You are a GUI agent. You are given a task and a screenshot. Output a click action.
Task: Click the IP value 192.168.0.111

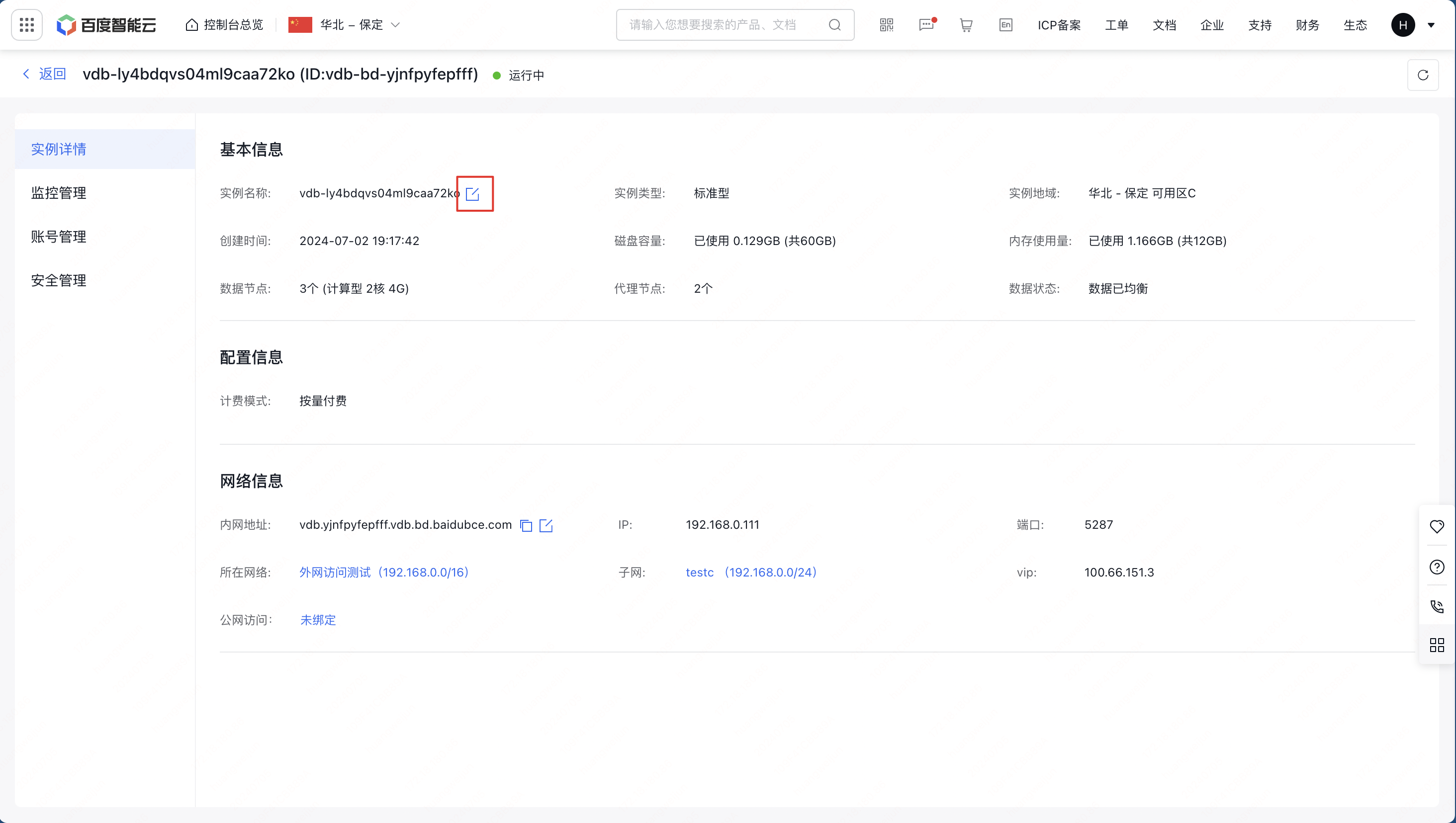(722, 524)
